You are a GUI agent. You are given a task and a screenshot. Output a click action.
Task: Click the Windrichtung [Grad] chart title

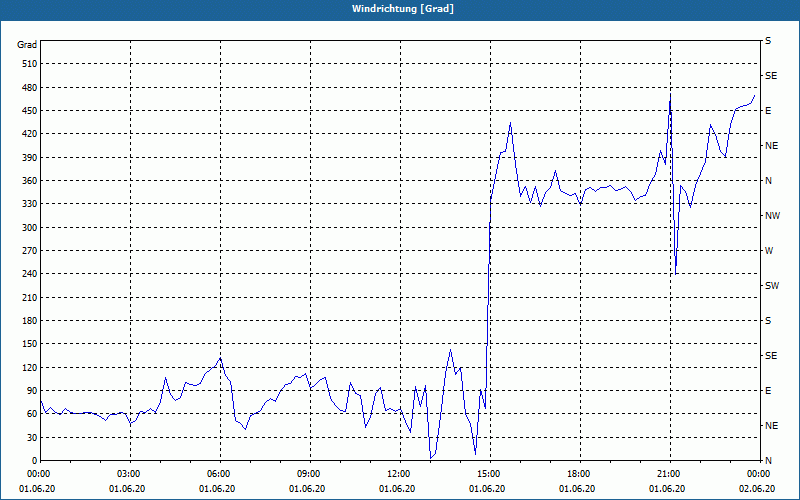403,9
